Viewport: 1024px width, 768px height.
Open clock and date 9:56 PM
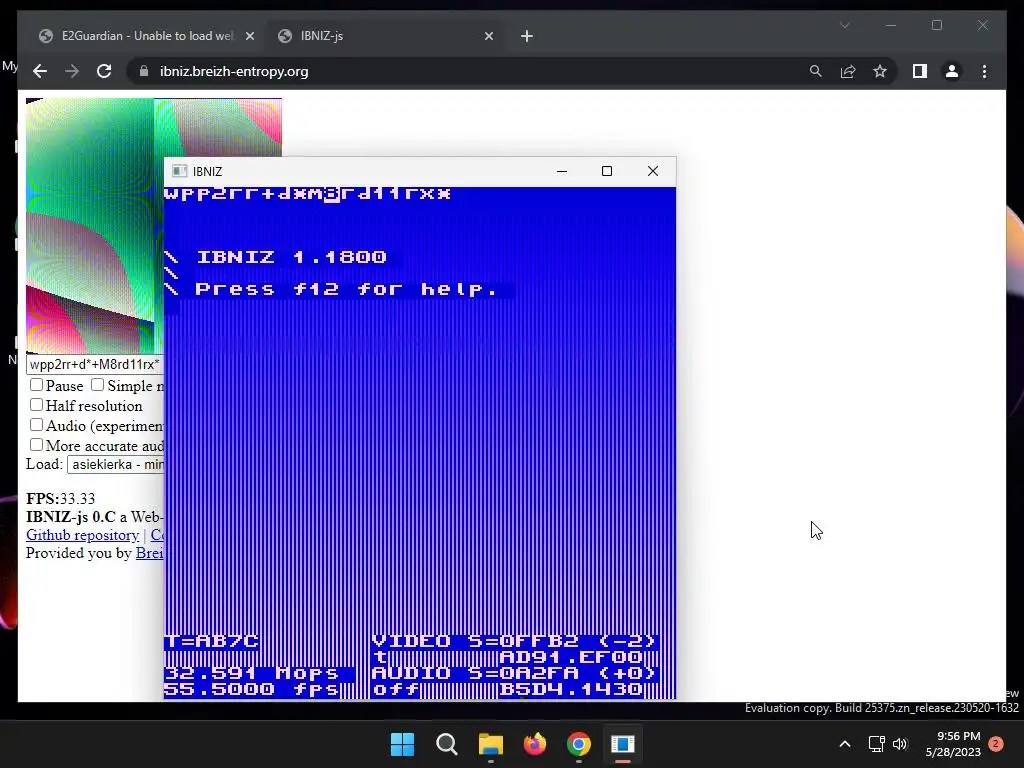(953, 744)
